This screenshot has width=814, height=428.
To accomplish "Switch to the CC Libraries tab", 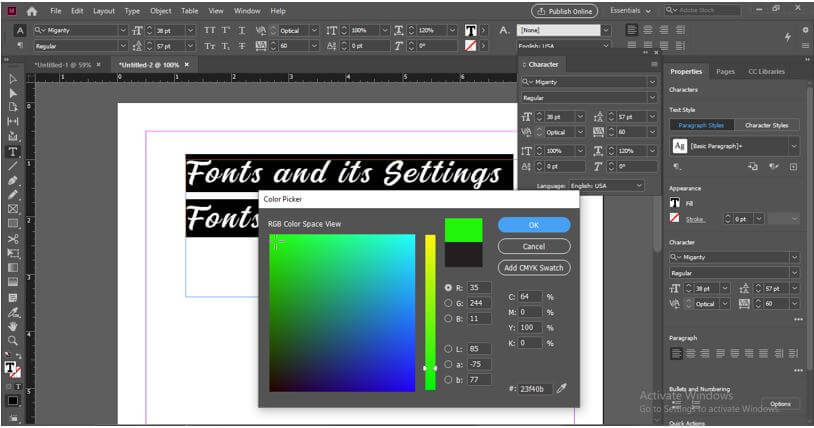I will [764, 72].
